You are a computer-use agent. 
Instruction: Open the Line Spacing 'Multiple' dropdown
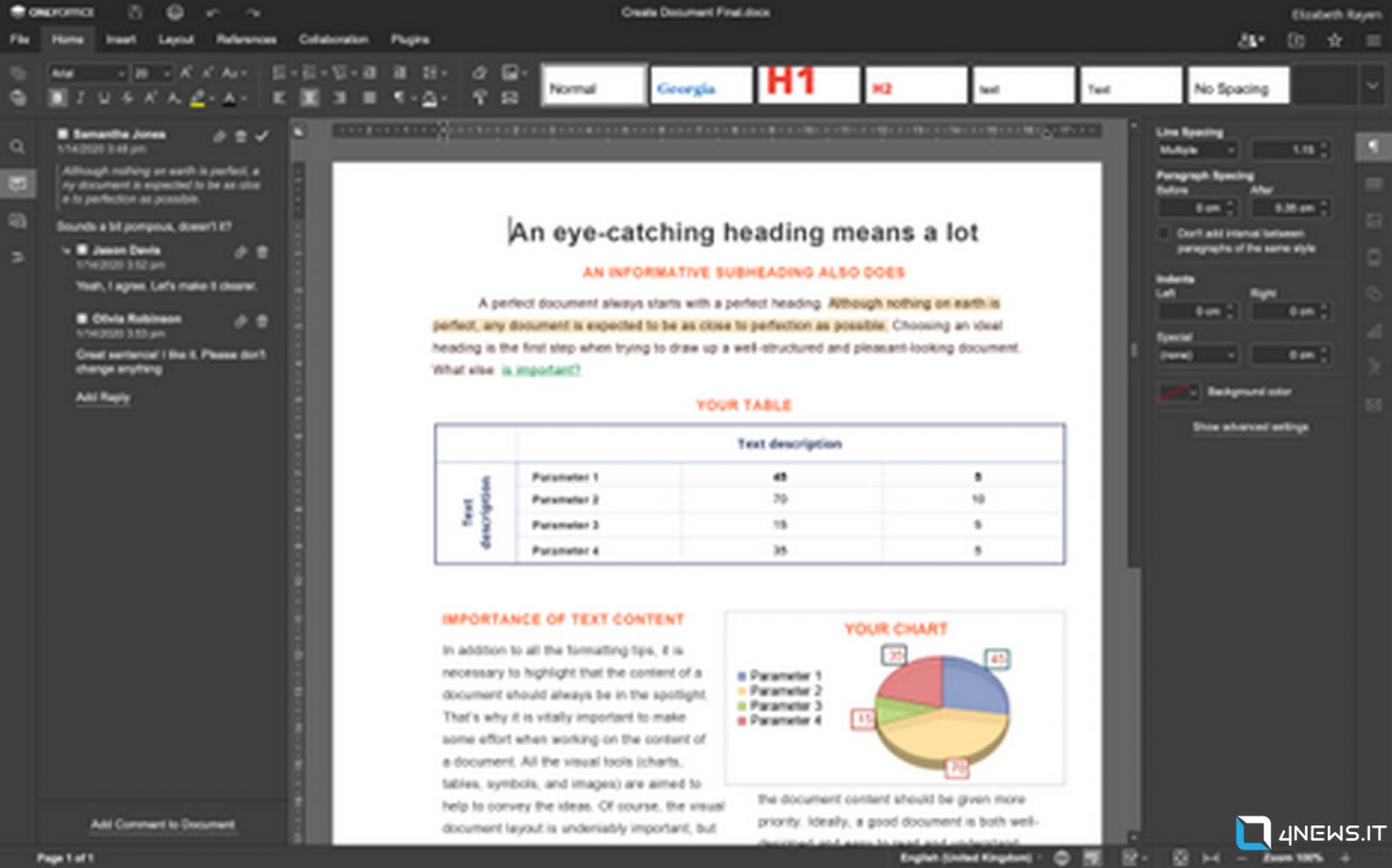click(1198, 150)
